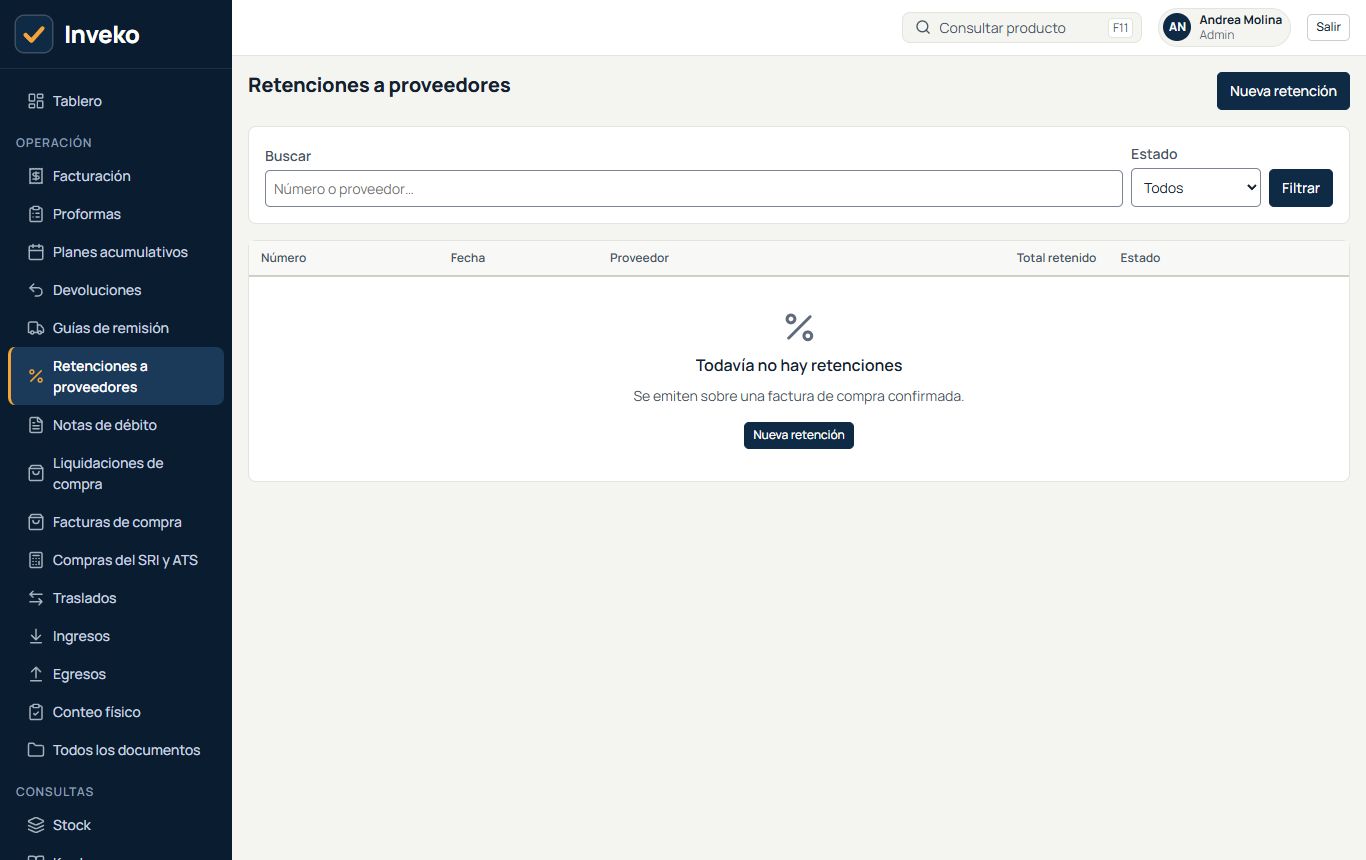The width and height of the screenshot is (1366, 860).
Task: Click the AN user avatar
Action: 1178,28
